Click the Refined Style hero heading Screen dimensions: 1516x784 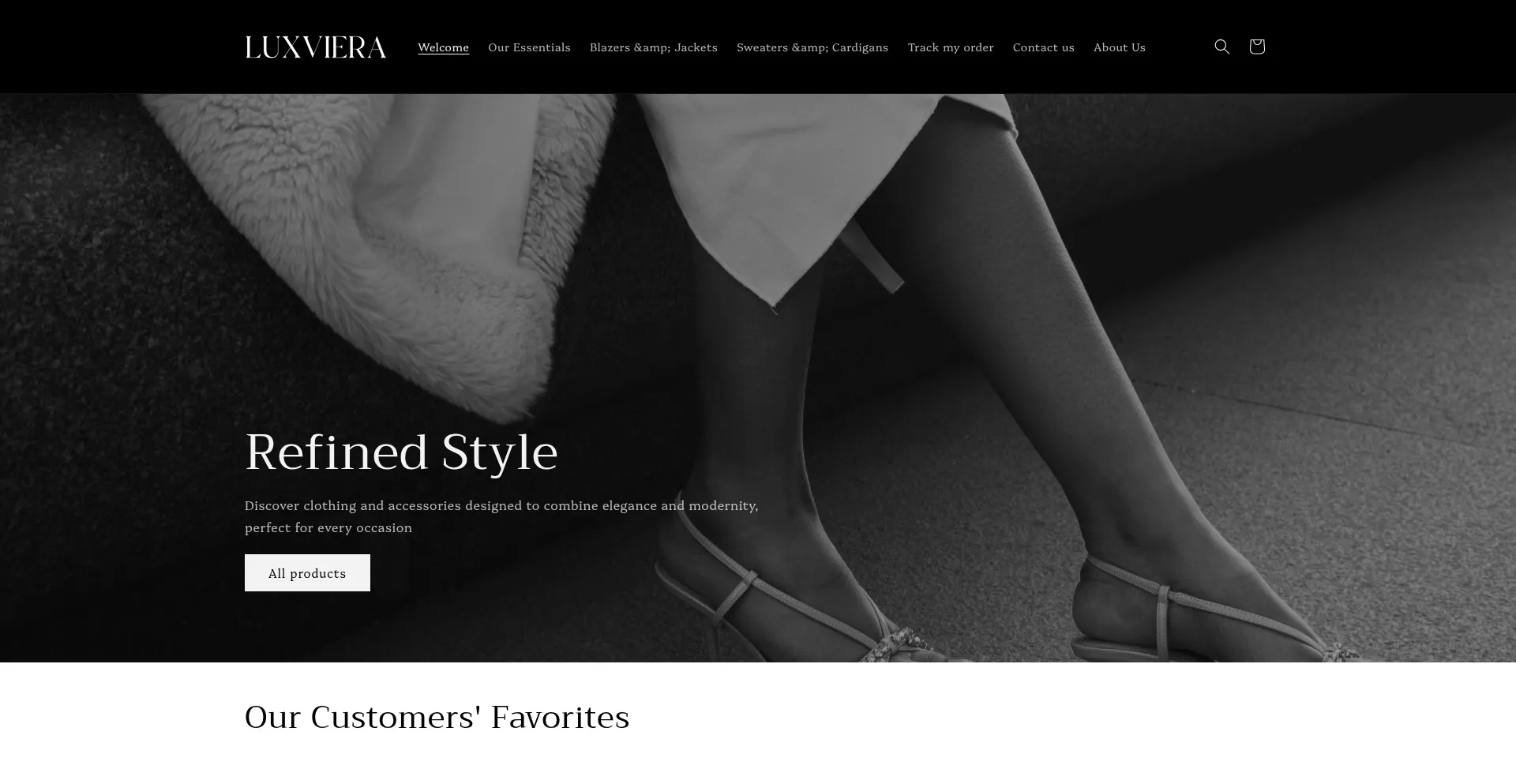click(401, 452)
